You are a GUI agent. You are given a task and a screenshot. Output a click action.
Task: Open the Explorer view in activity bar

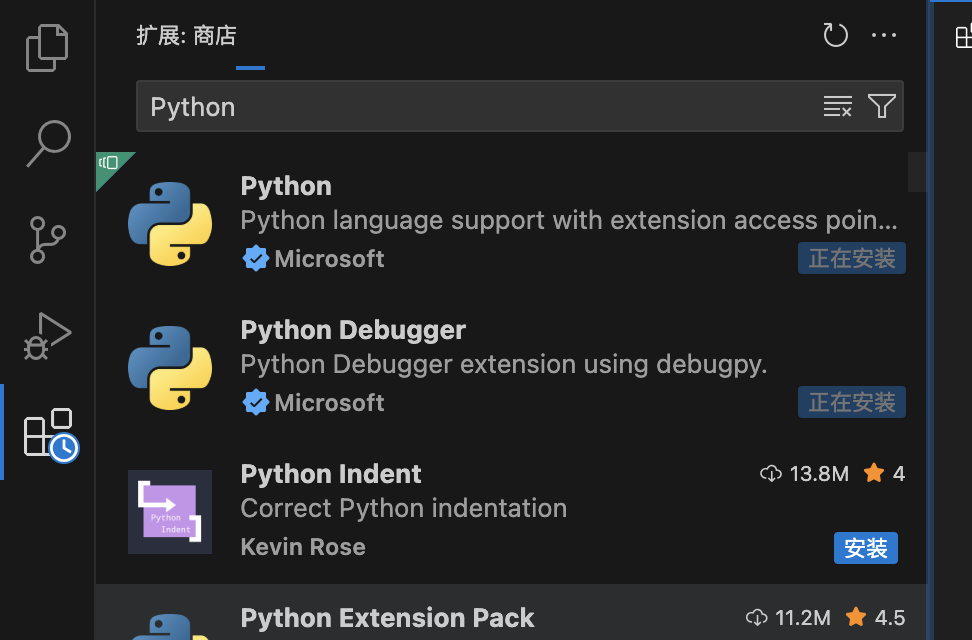click(47, 48)
